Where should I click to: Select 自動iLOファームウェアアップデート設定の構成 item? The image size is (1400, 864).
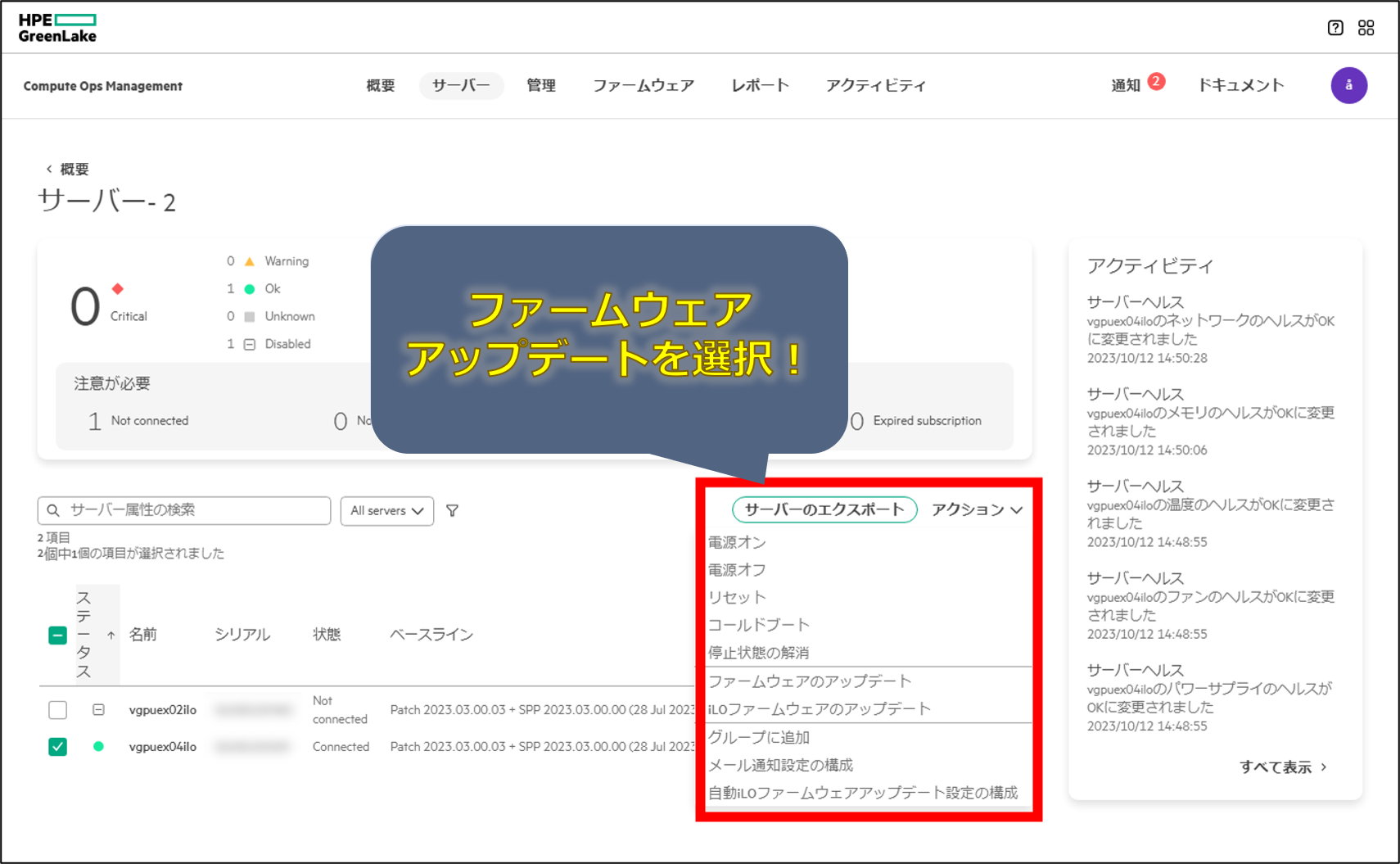(863, 793)
